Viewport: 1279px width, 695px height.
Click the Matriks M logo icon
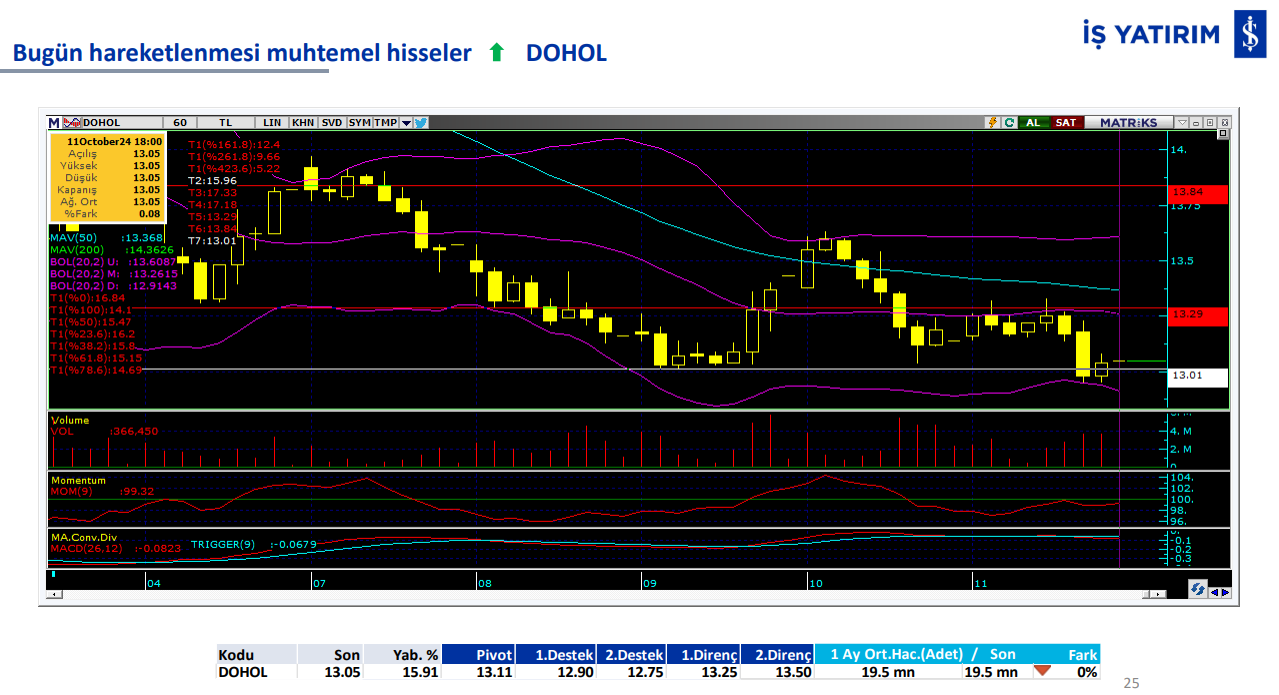pos(53,123)
